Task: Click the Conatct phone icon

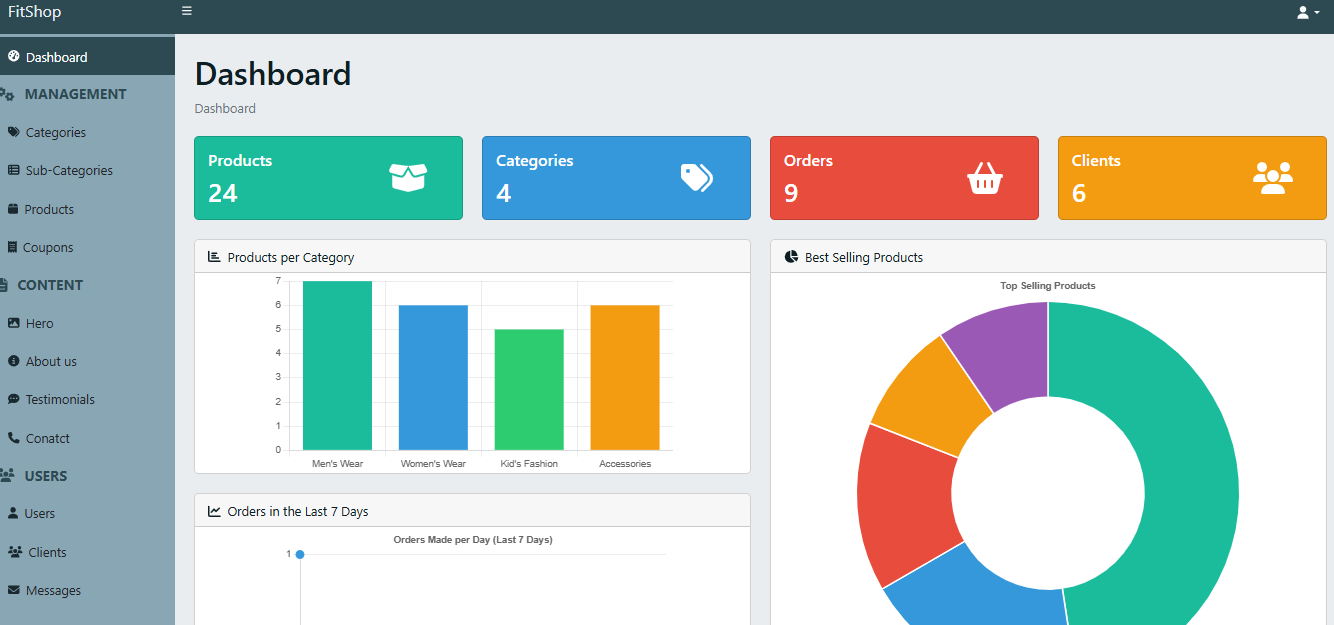Action: click(x=13, y=438)
